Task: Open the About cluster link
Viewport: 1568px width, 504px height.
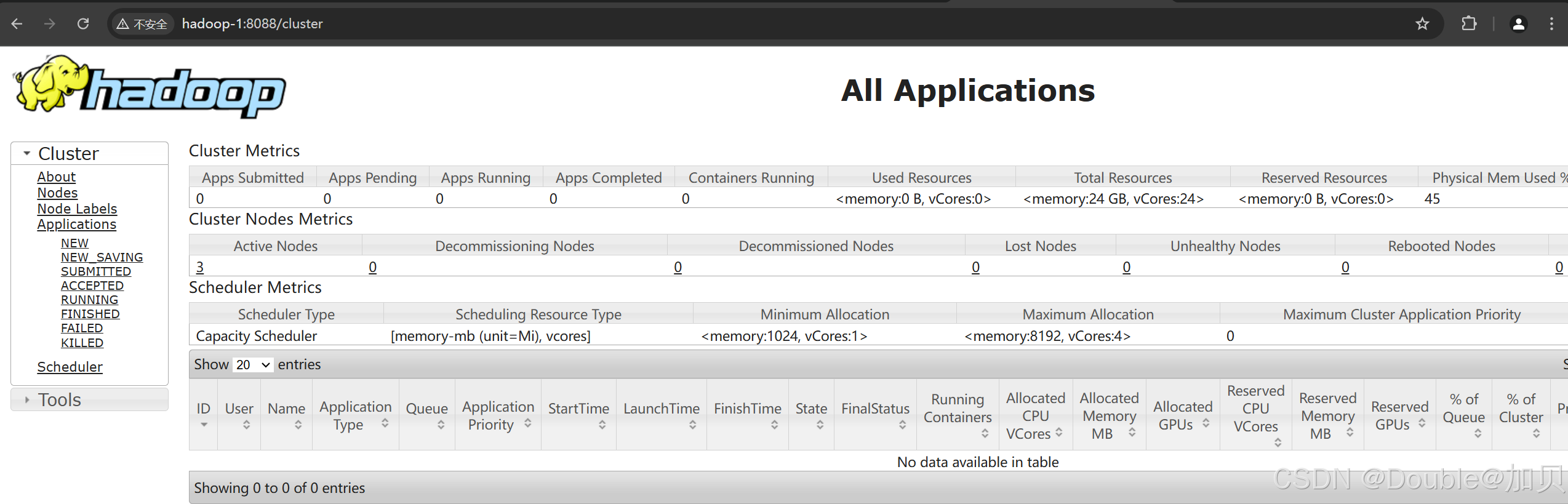Action: 57,177
